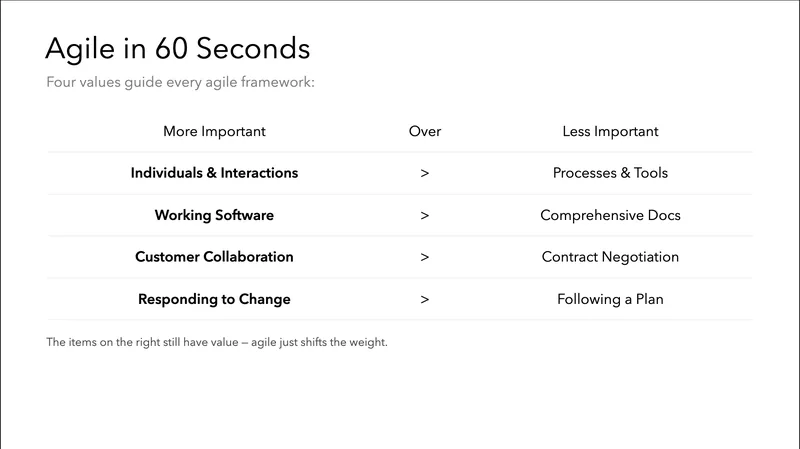Select the '>' symbol in the Customer Collaboration row

[x=425, y=257]
